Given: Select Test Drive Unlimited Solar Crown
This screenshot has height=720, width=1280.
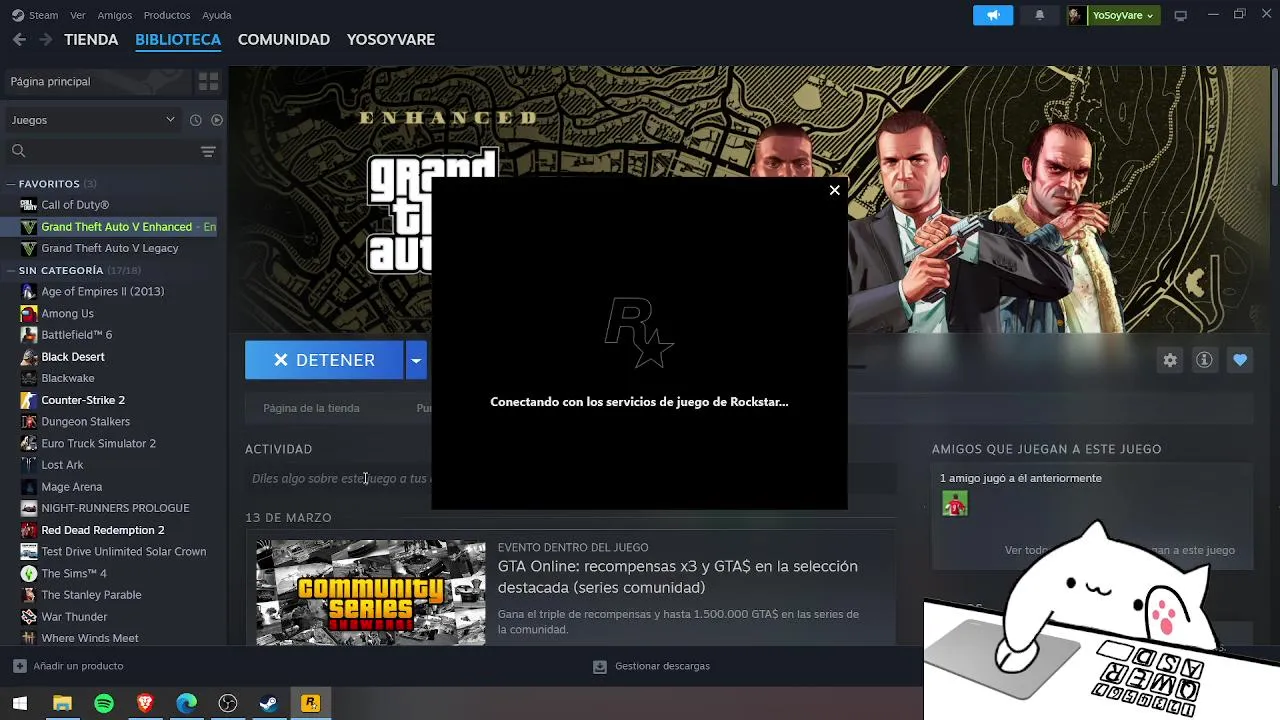Looking at the screenshot, I should click(x=124, y=552).
